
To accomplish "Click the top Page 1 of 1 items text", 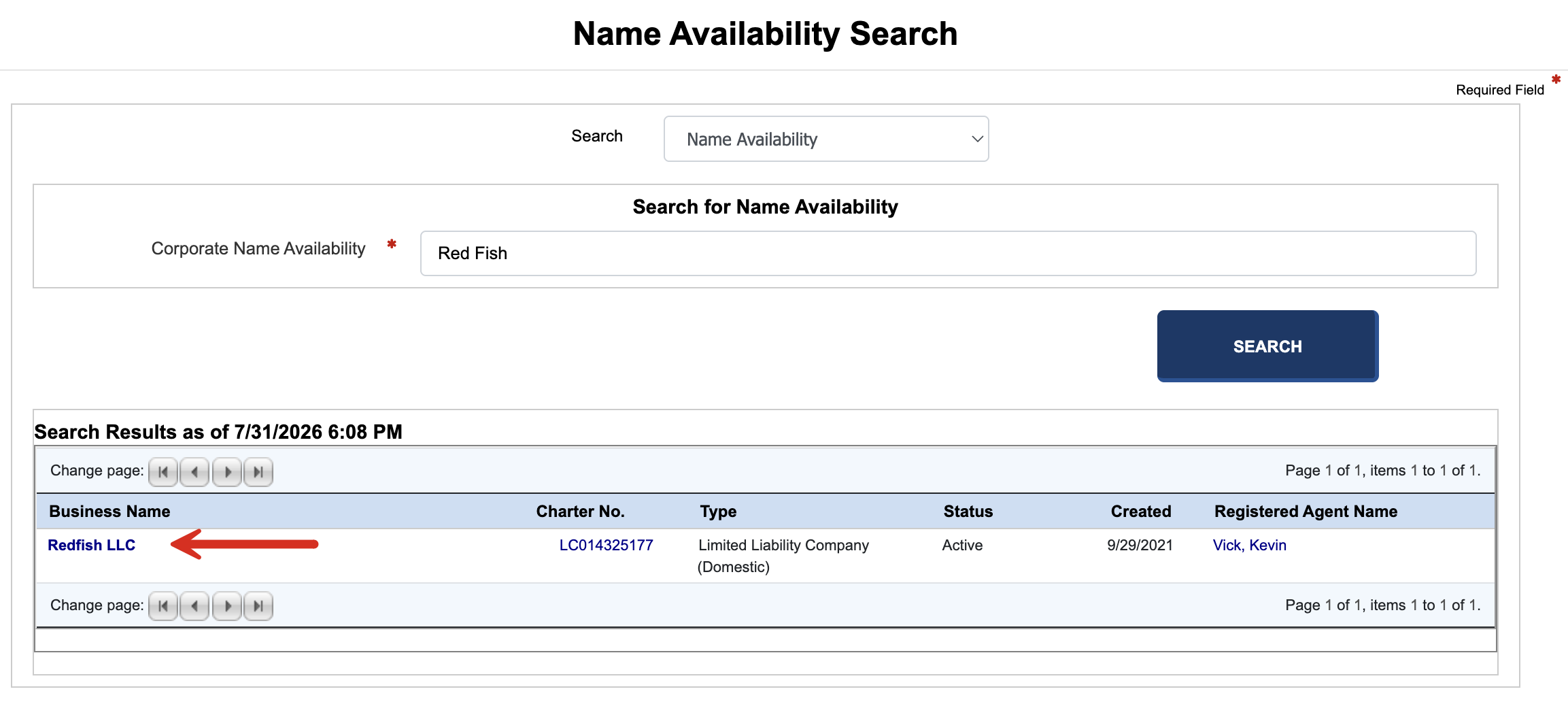I will pos(1382,471).
